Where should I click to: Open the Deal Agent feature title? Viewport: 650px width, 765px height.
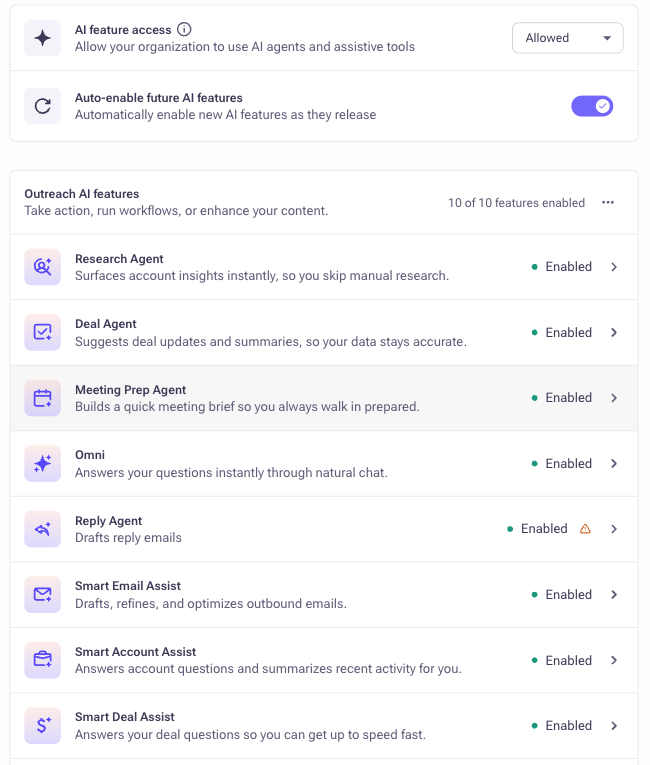coord(105,324)
